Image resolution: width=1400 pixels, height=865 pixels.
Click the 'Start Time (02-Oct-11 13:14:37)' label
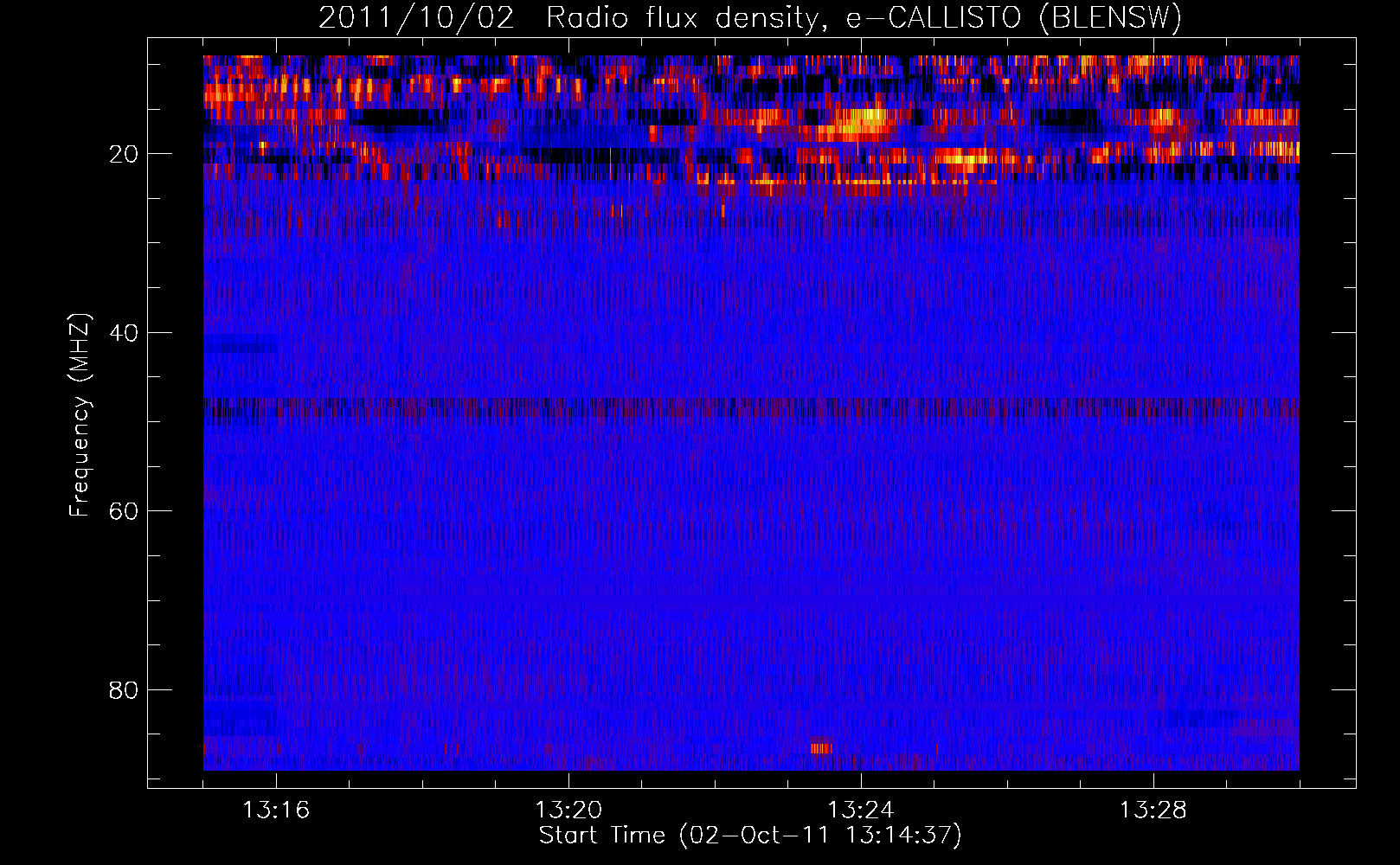(750, 836)
